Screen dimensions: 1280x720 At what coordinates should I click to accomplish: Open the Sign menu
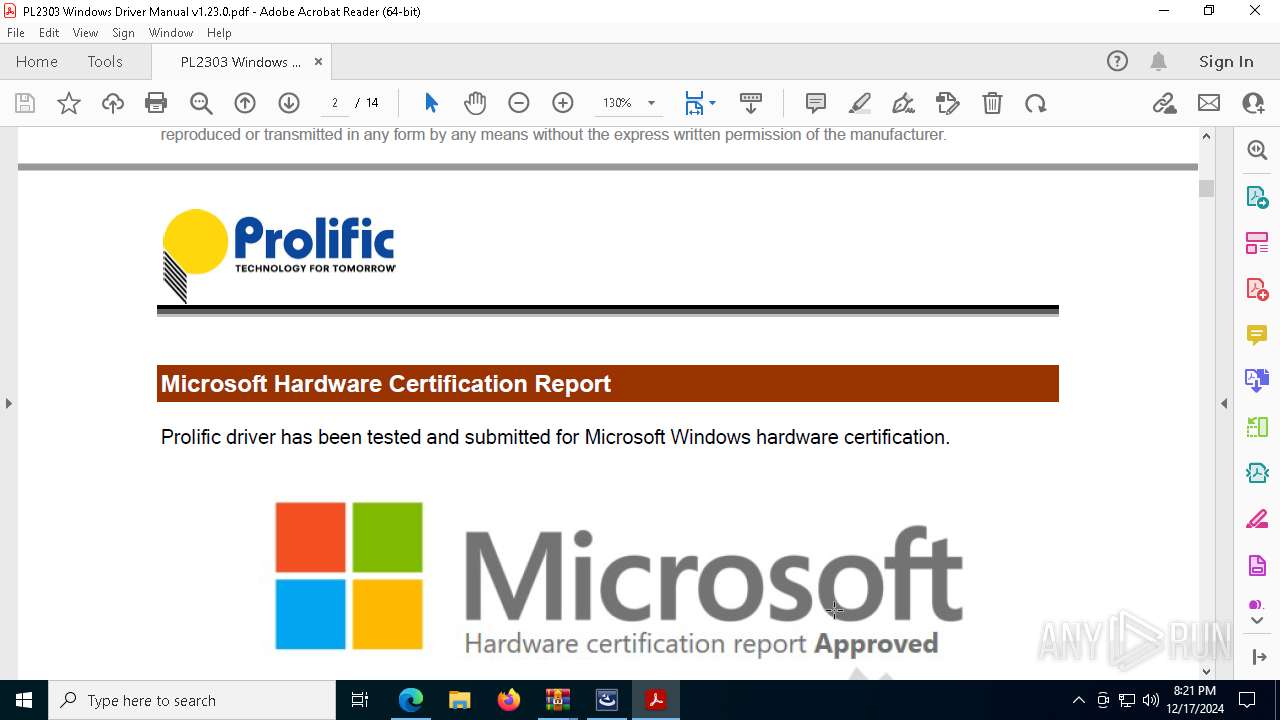[123, 33]
